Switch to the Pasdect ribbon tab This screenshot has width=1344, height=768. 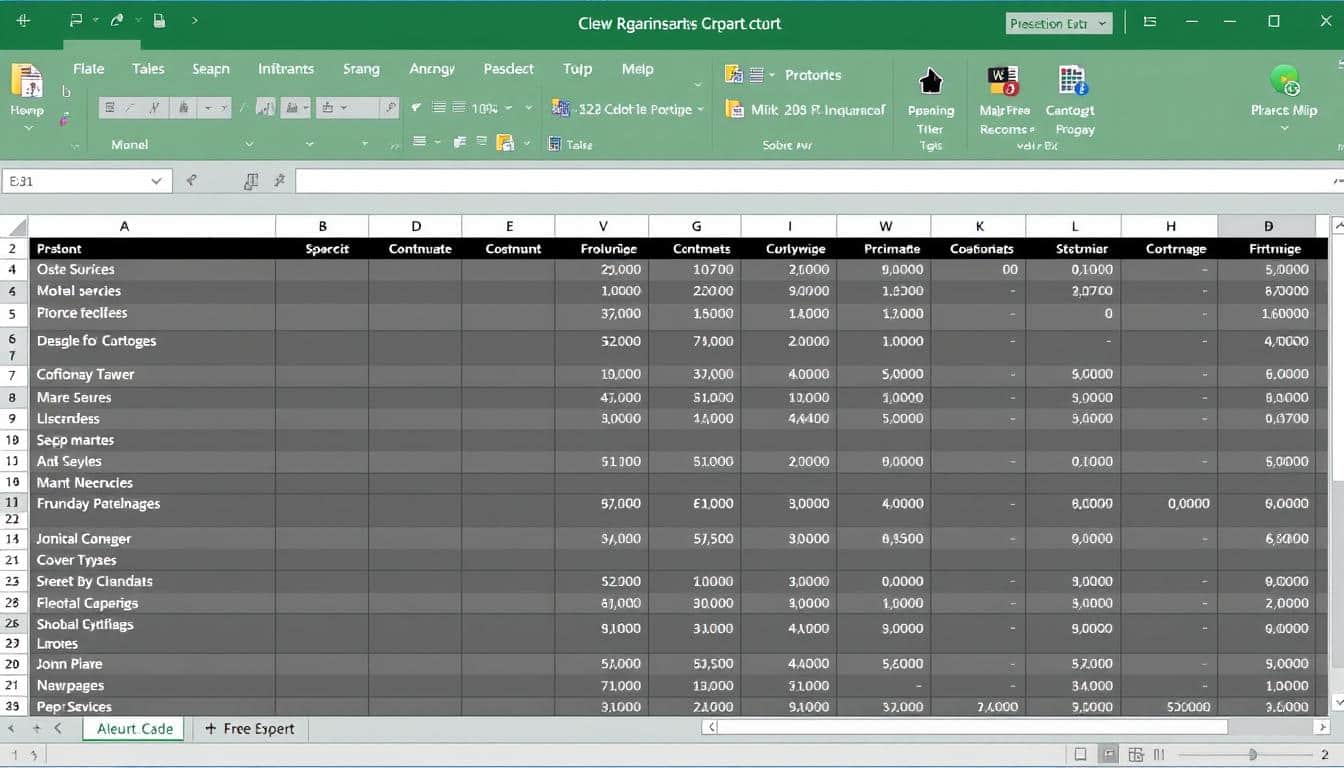point(508,69)
